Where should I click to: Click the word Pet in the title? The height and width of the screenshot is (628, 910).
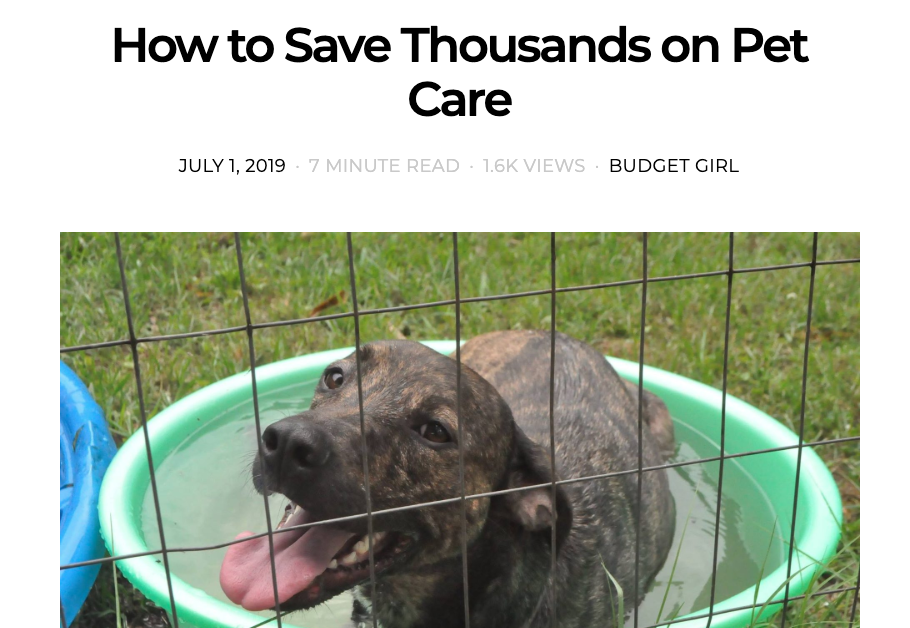[x=770, y=45]
